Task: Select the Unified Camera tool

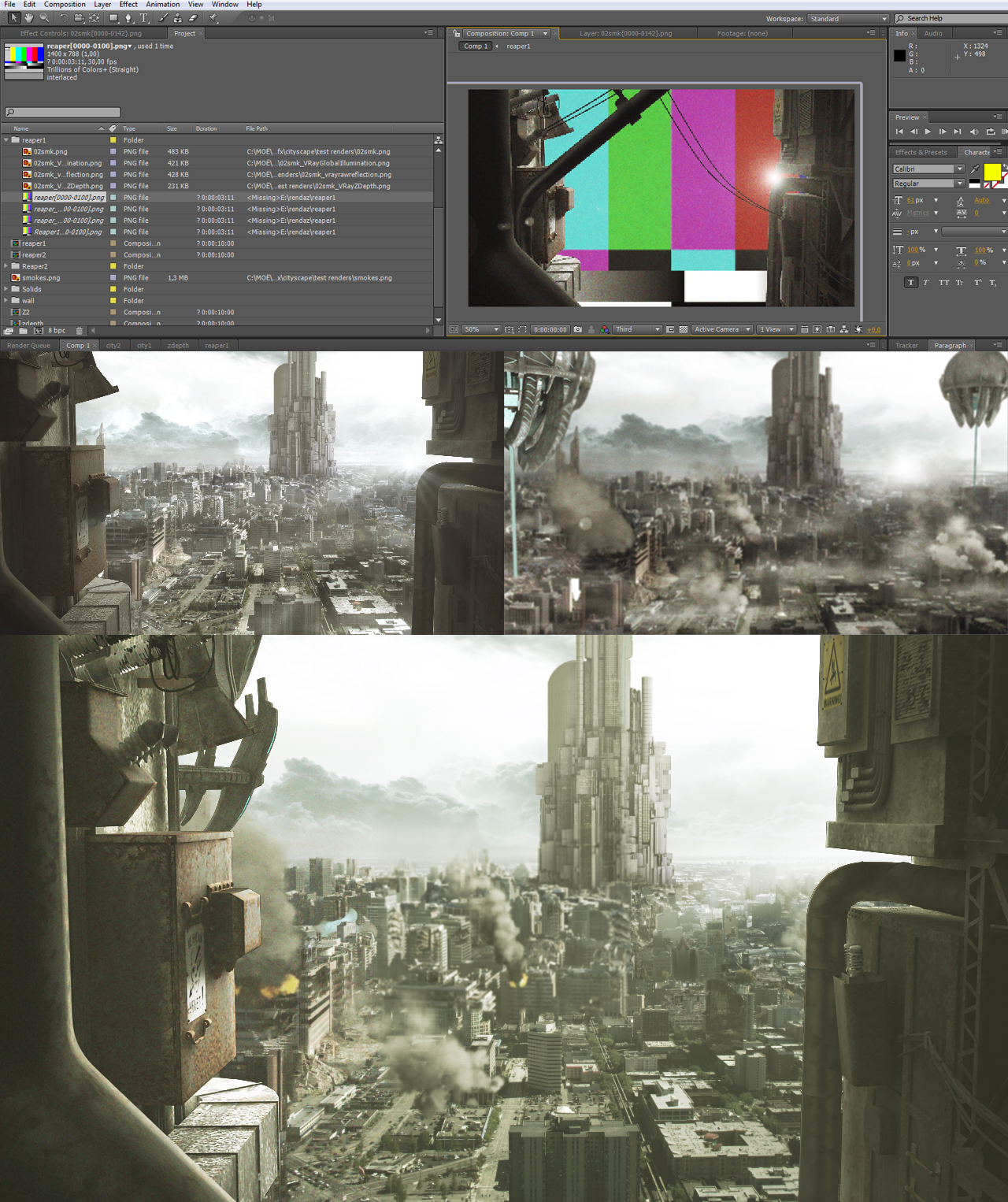Action: tap(79, 17)
